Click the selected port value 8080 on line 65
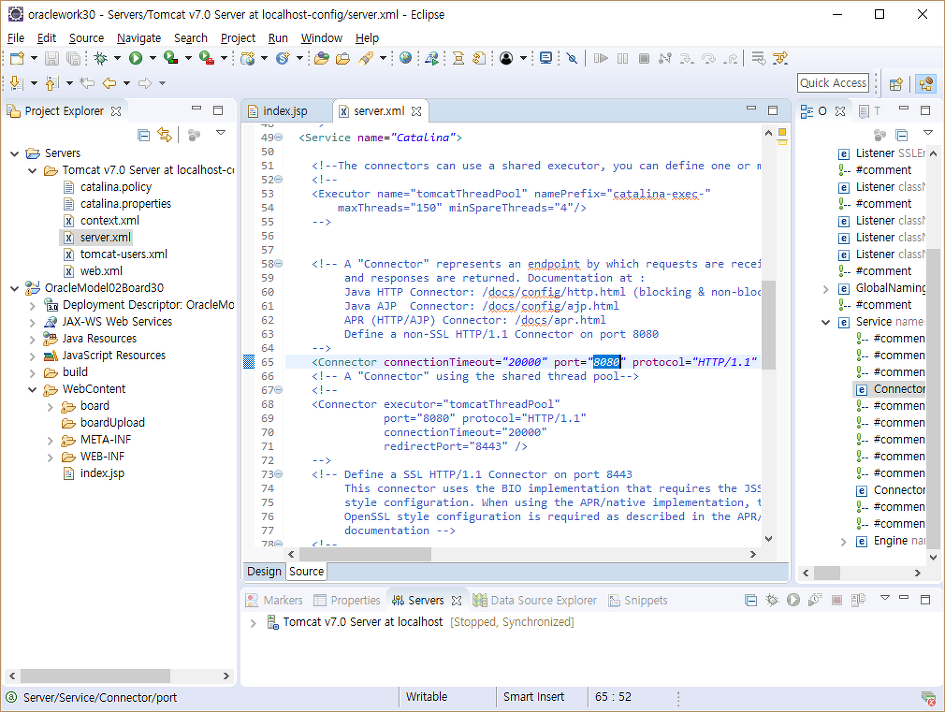The image size is (945, 712). coord(606,362)
